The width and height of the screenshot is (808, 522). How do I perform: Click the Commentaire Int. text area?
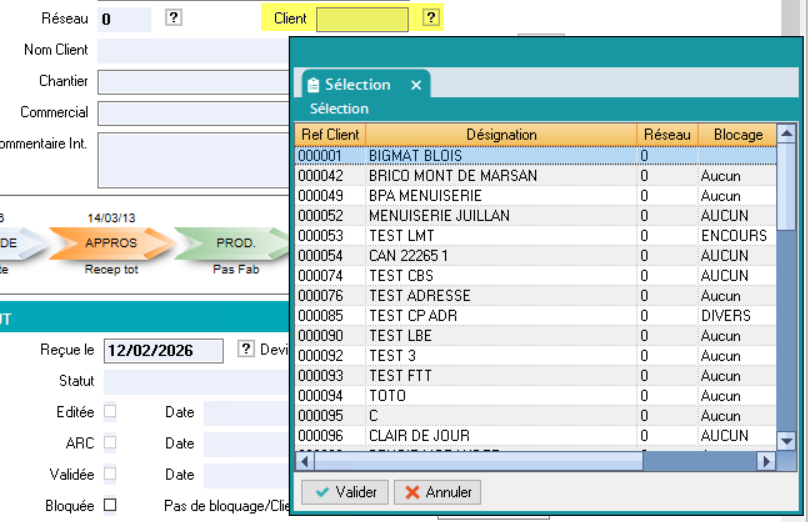[194, 160]
